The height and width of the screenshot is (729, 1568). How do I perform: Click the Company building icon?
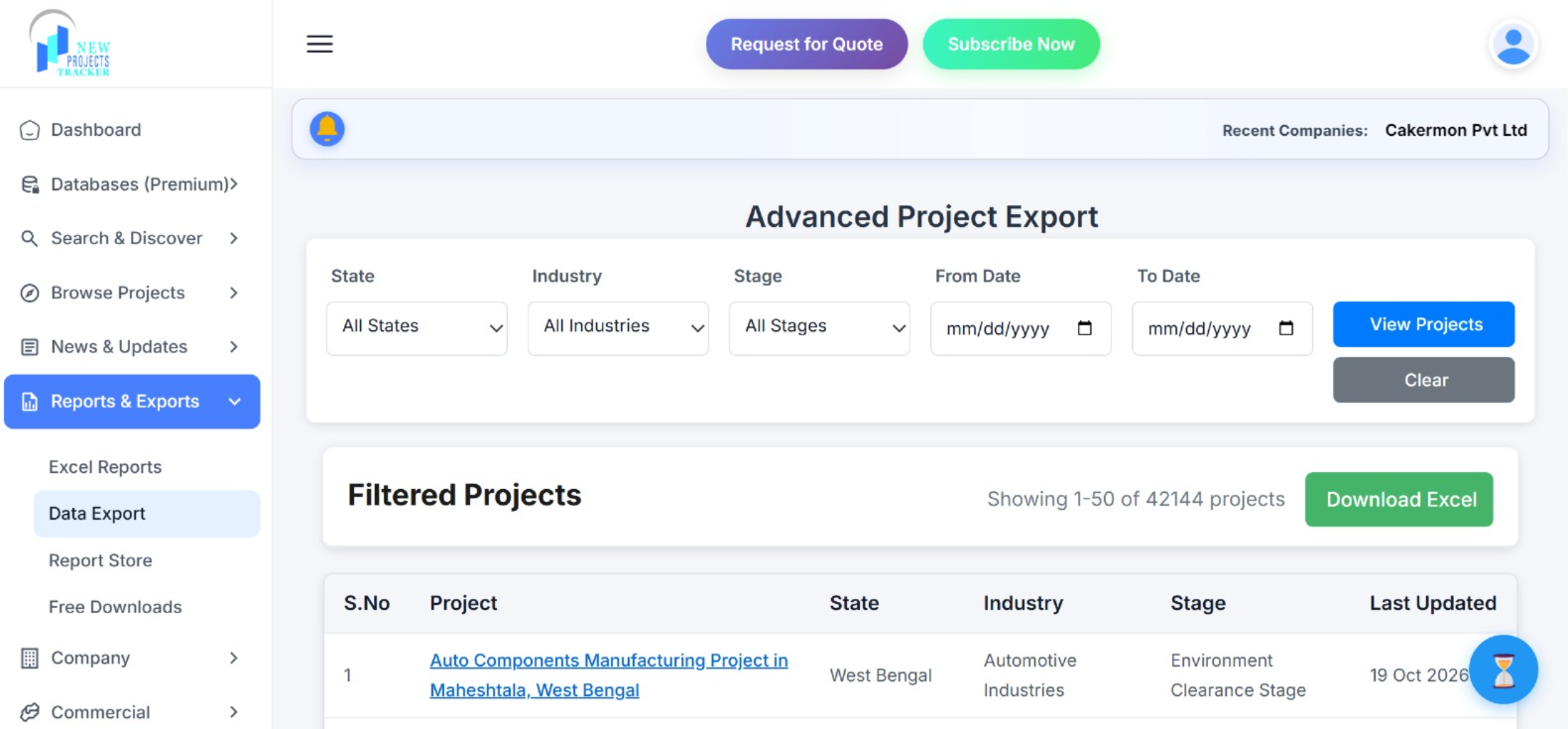[x=30, y=659]
